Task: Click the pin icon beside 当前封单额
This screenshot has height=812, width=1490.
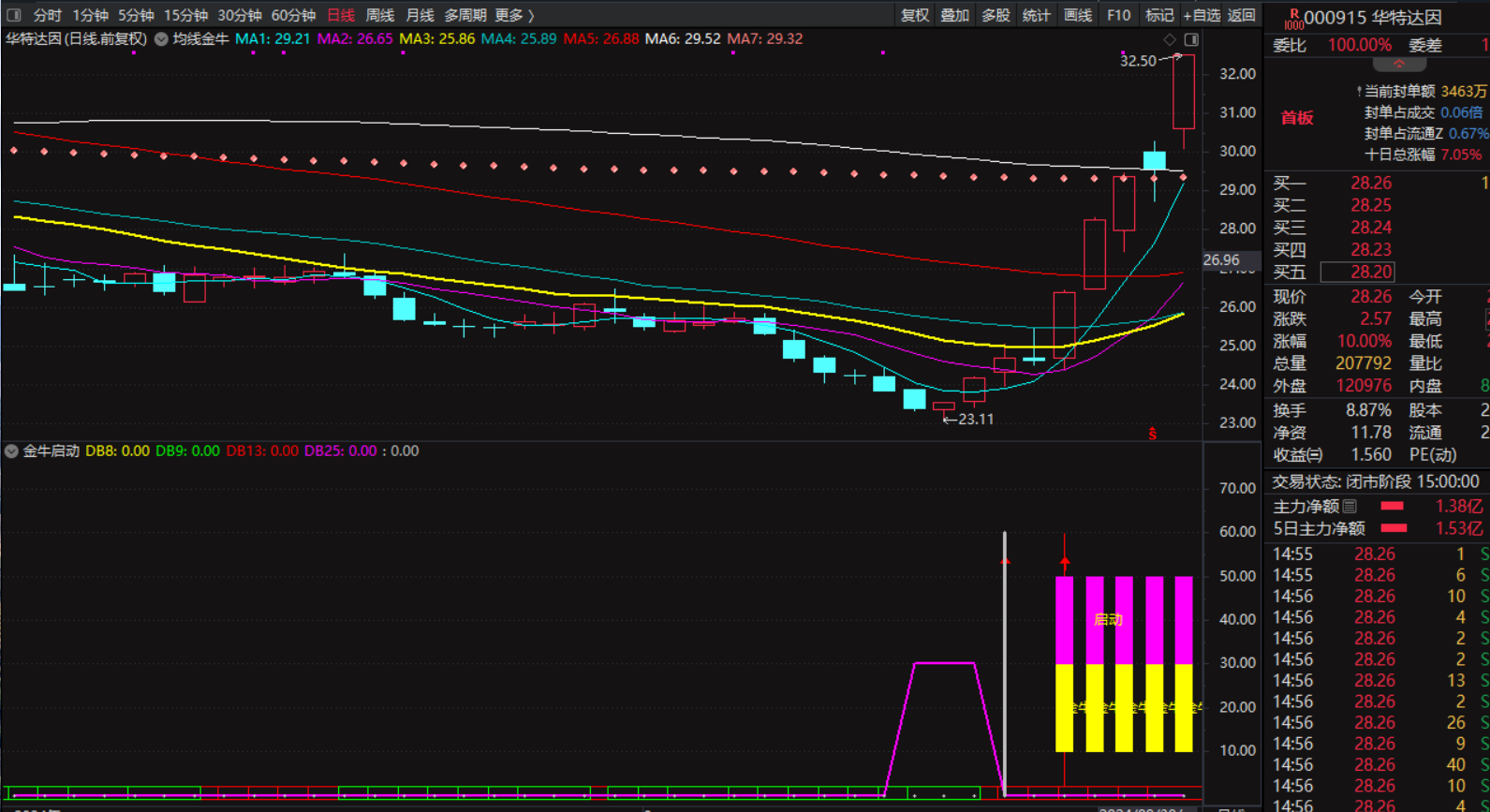Action: tap(1359, 92)
